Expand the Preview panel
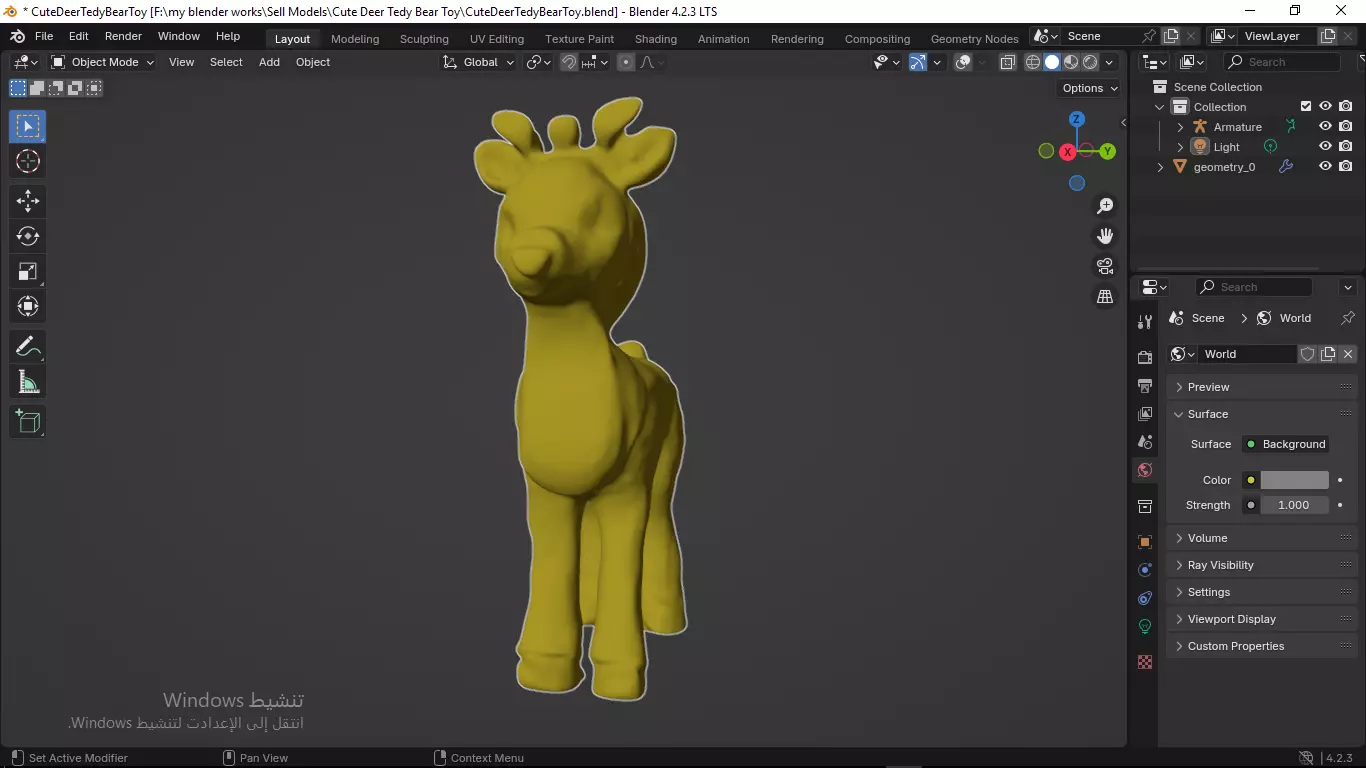This screenshot has width=1366, height=768. coord(1262,387)
